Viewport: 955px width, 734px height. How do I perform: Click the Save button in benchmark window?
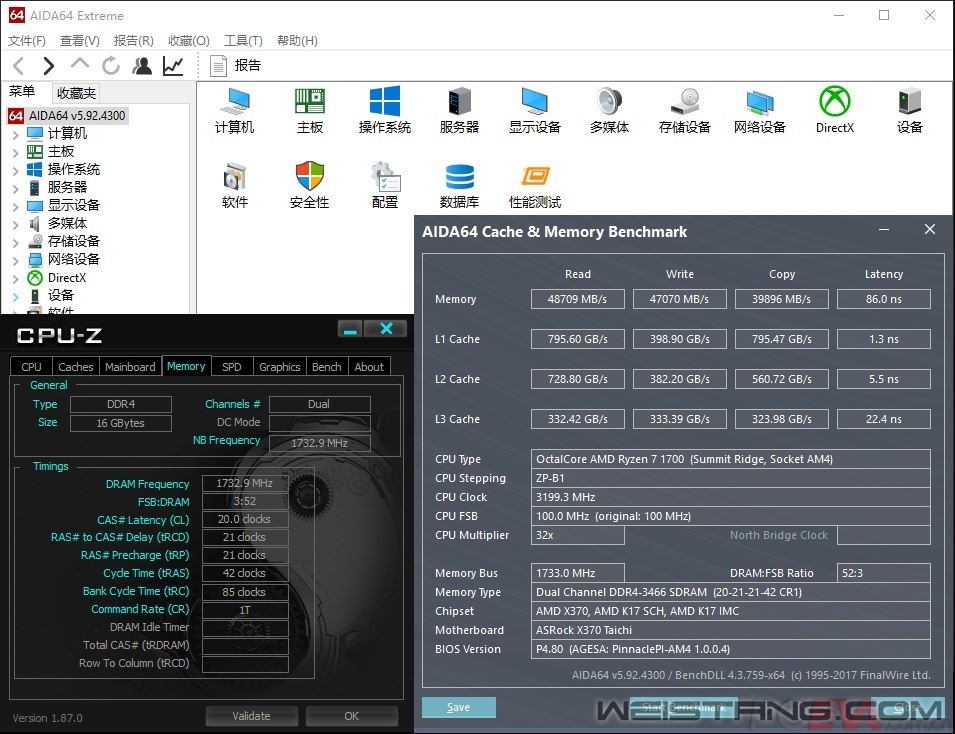pyautogui.click(x=458, y=707)
